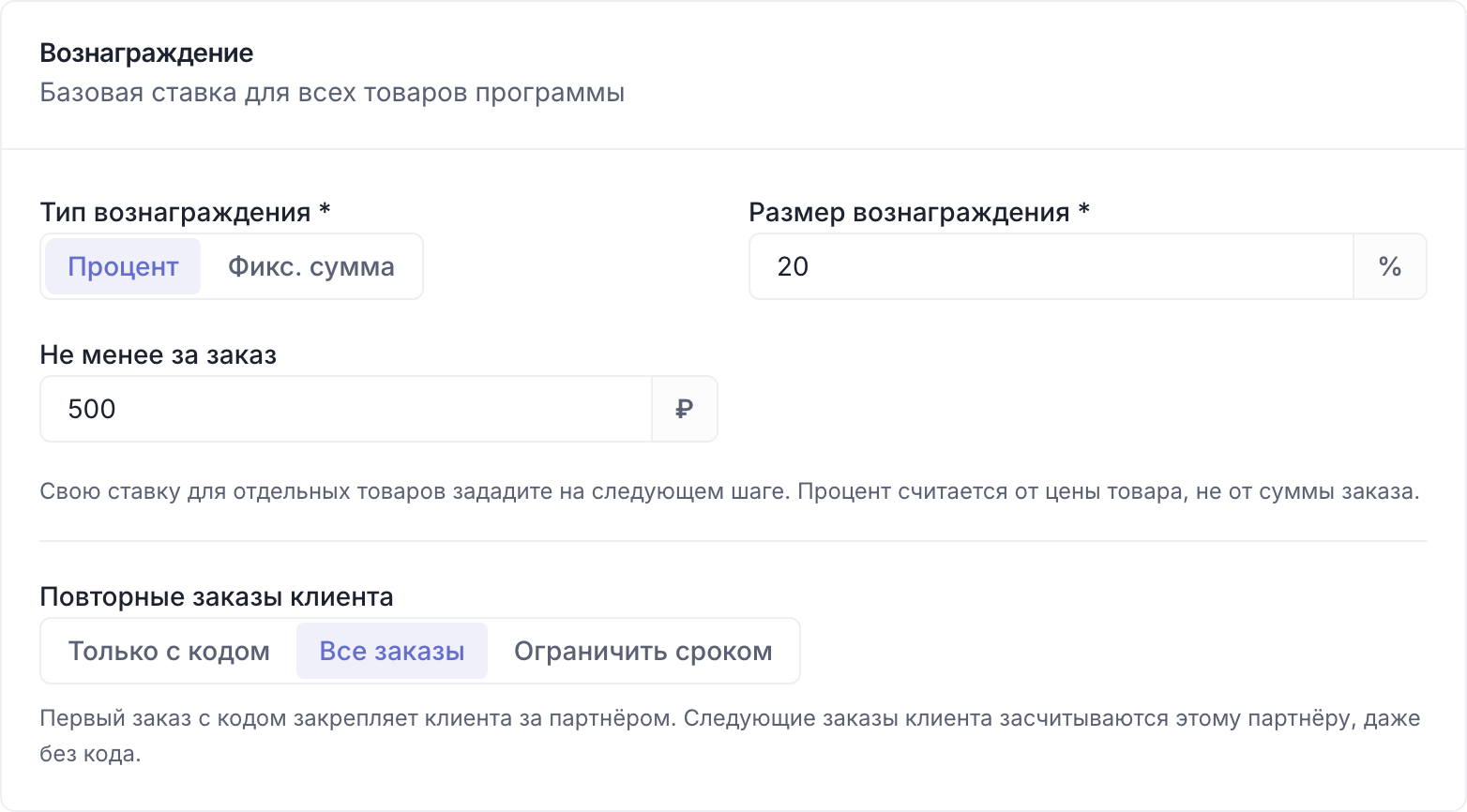Click the Не менее за заказ label
Screen dimensions: 1467x812
click(x=159, y=354)
